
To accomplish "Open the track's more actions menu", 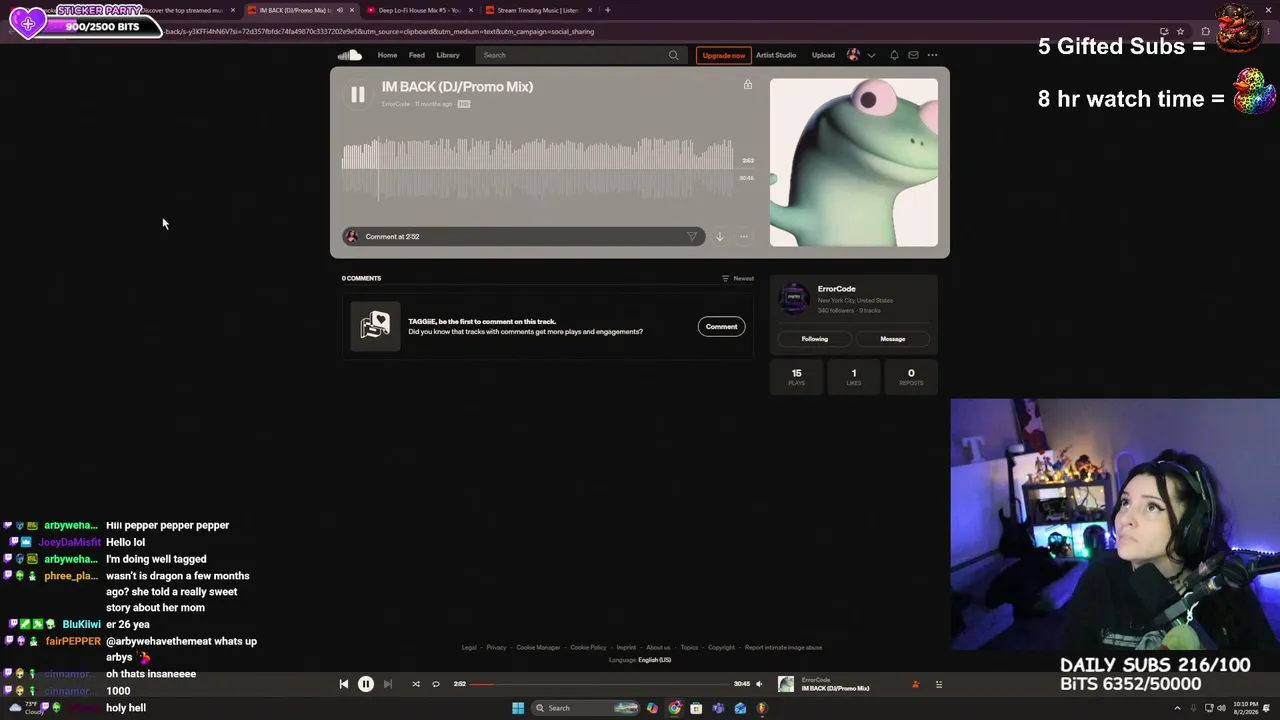I will click(743, 237).
